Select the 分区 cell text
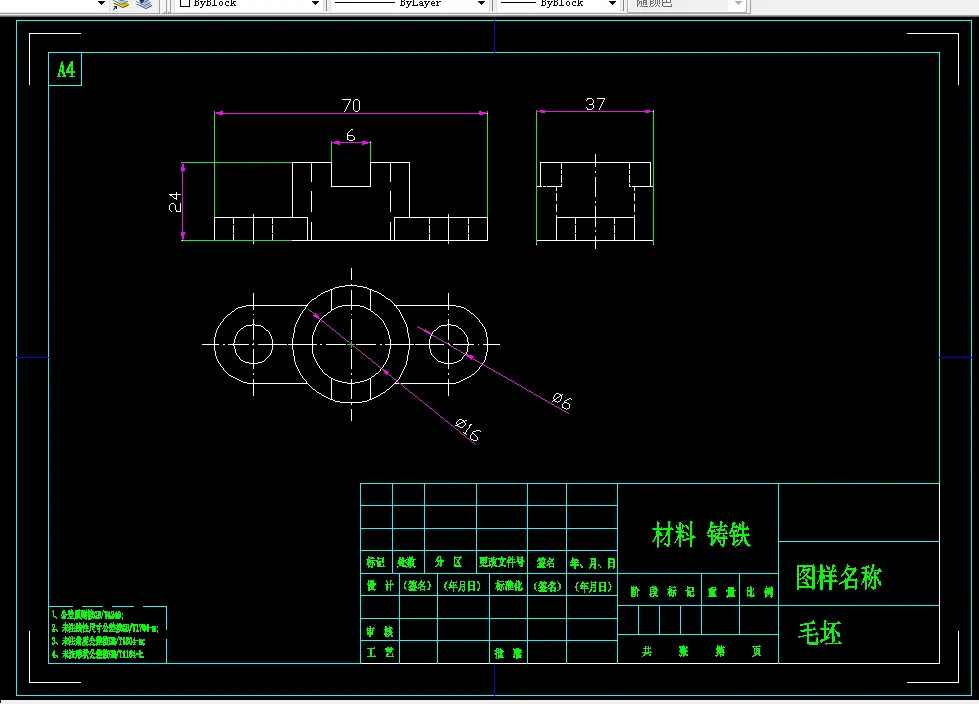This screenshot has height=704, width=979. pos(448,562)
